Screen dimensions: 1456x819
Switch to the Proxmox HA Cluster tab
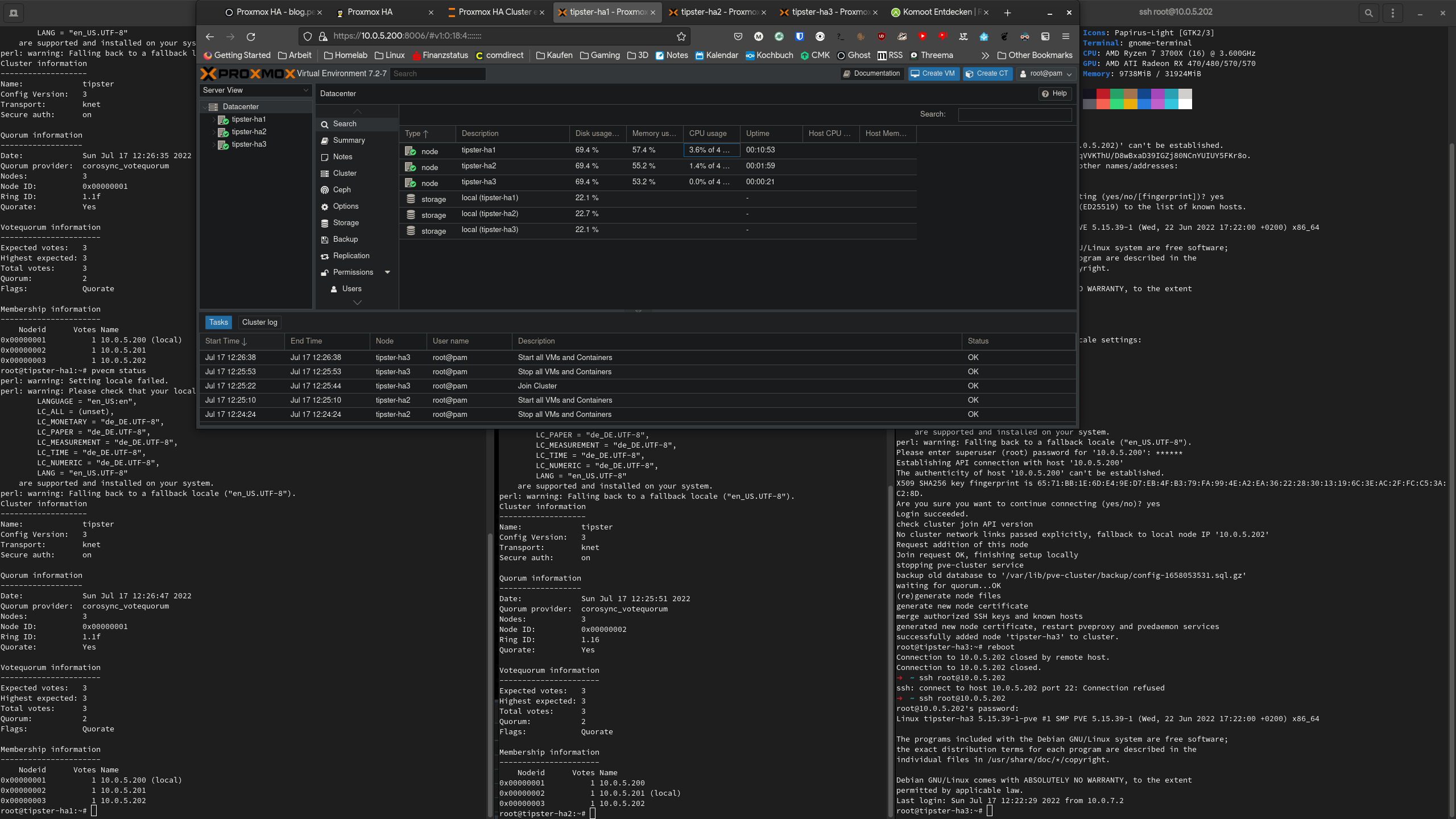point(495,13)
